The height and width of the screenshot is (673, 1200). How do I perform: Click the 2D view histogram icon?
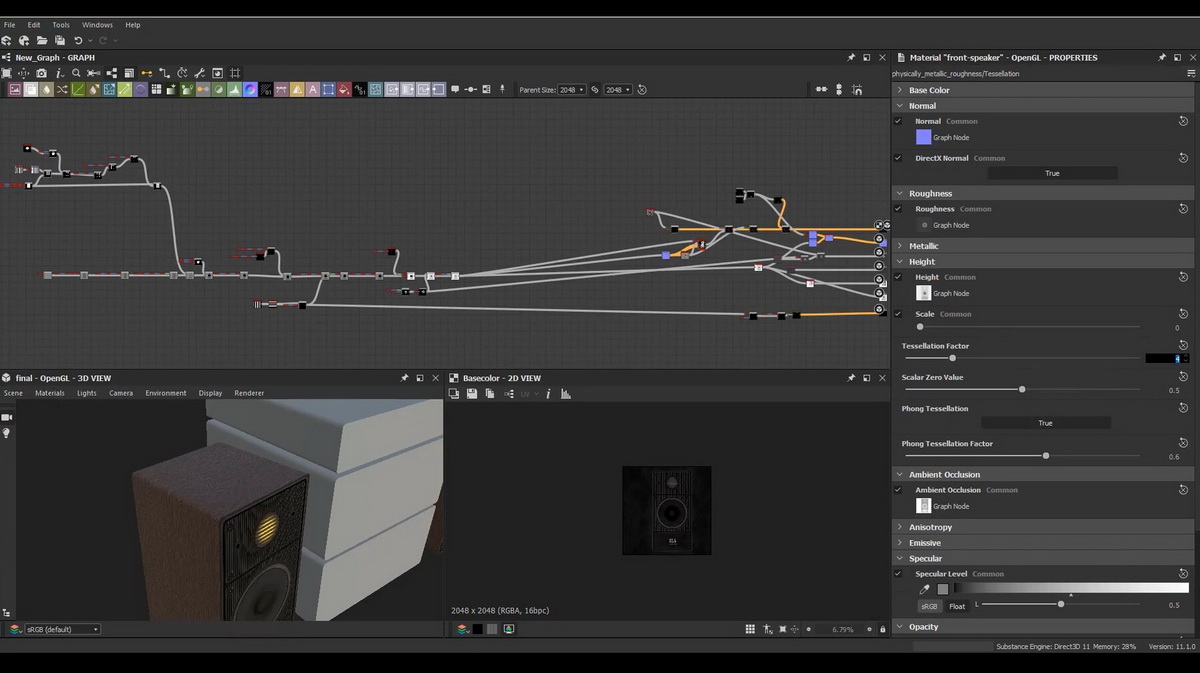pos(566,394)
